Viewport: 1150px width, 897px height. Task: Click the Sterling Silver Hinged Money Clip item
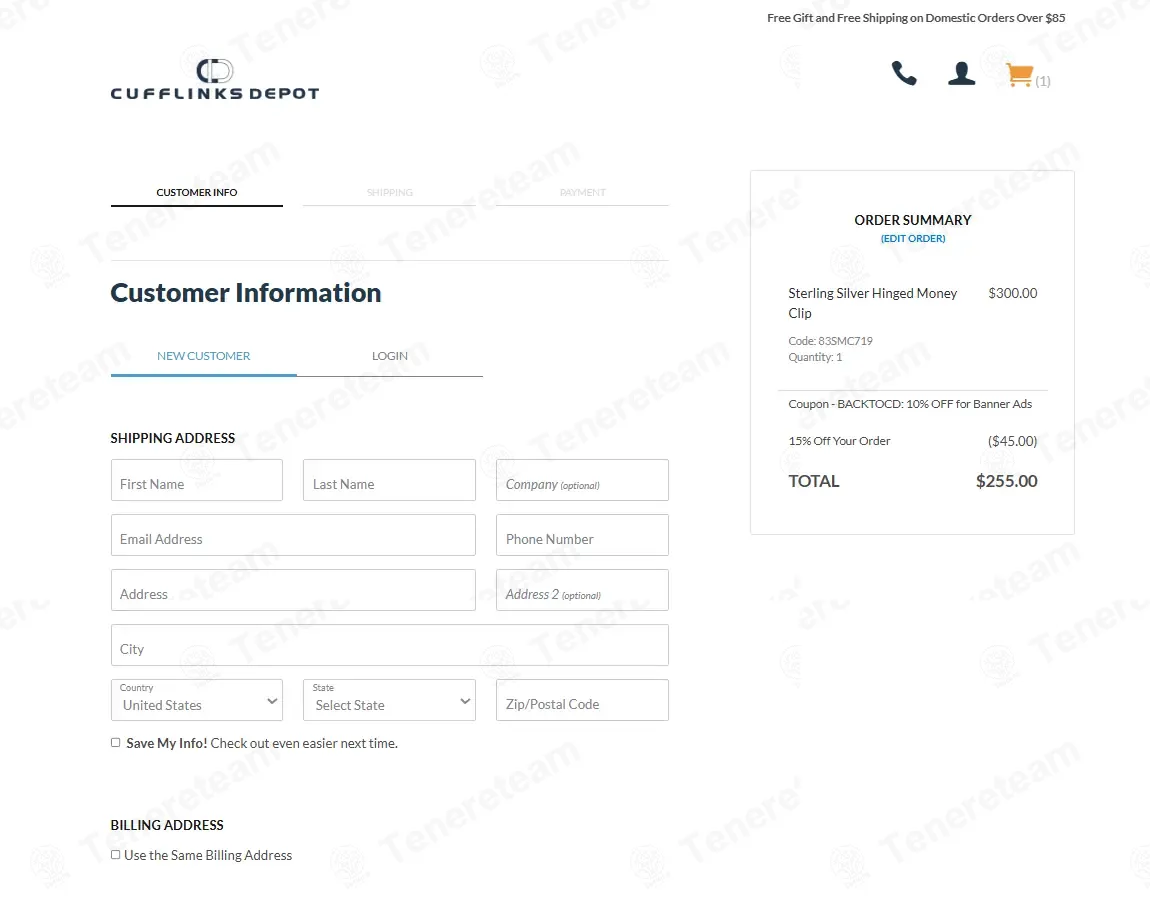click(873, 303)
